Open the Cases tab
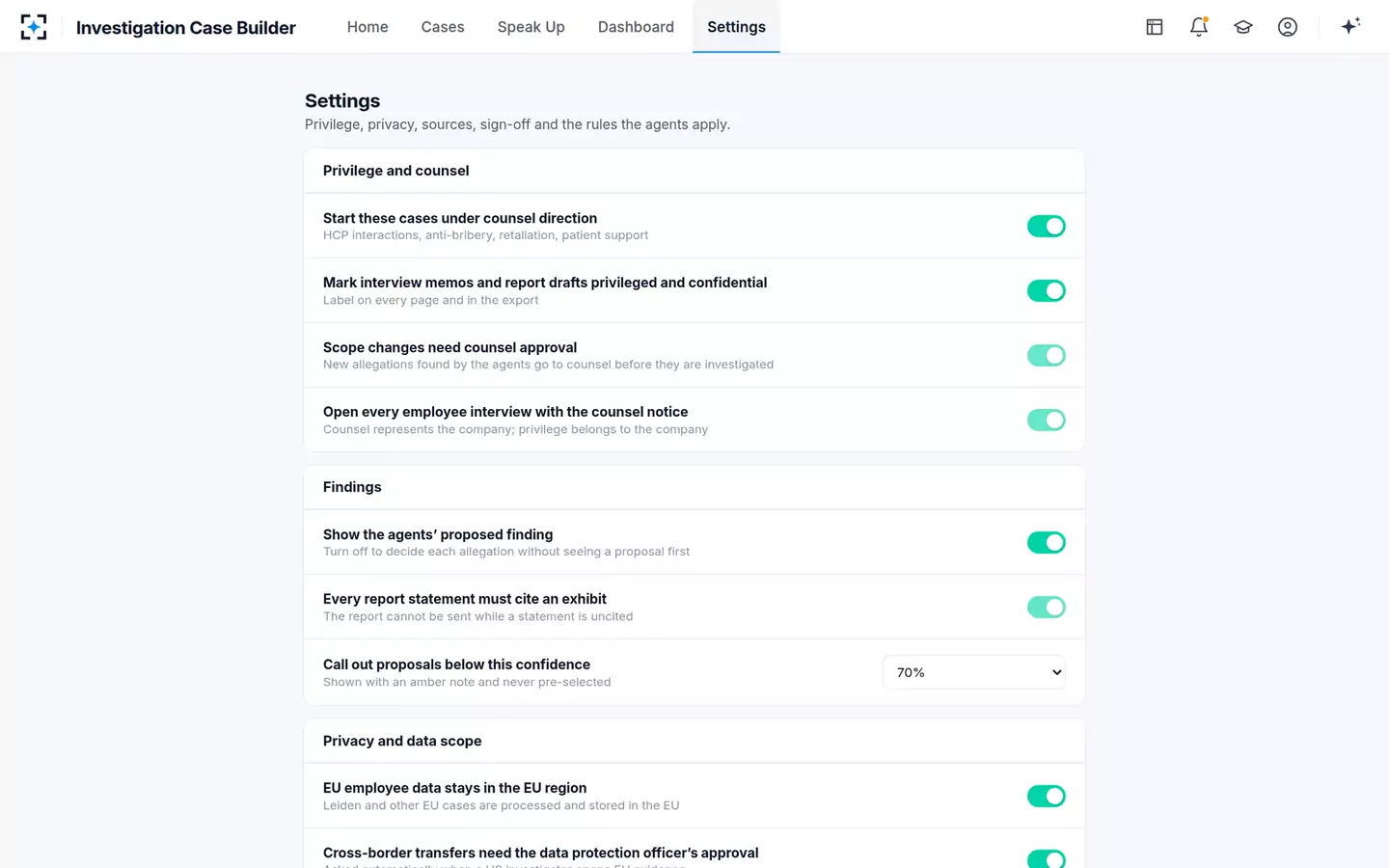The height and width of the screenshot is (868, 1389). (x=443, y=27)
